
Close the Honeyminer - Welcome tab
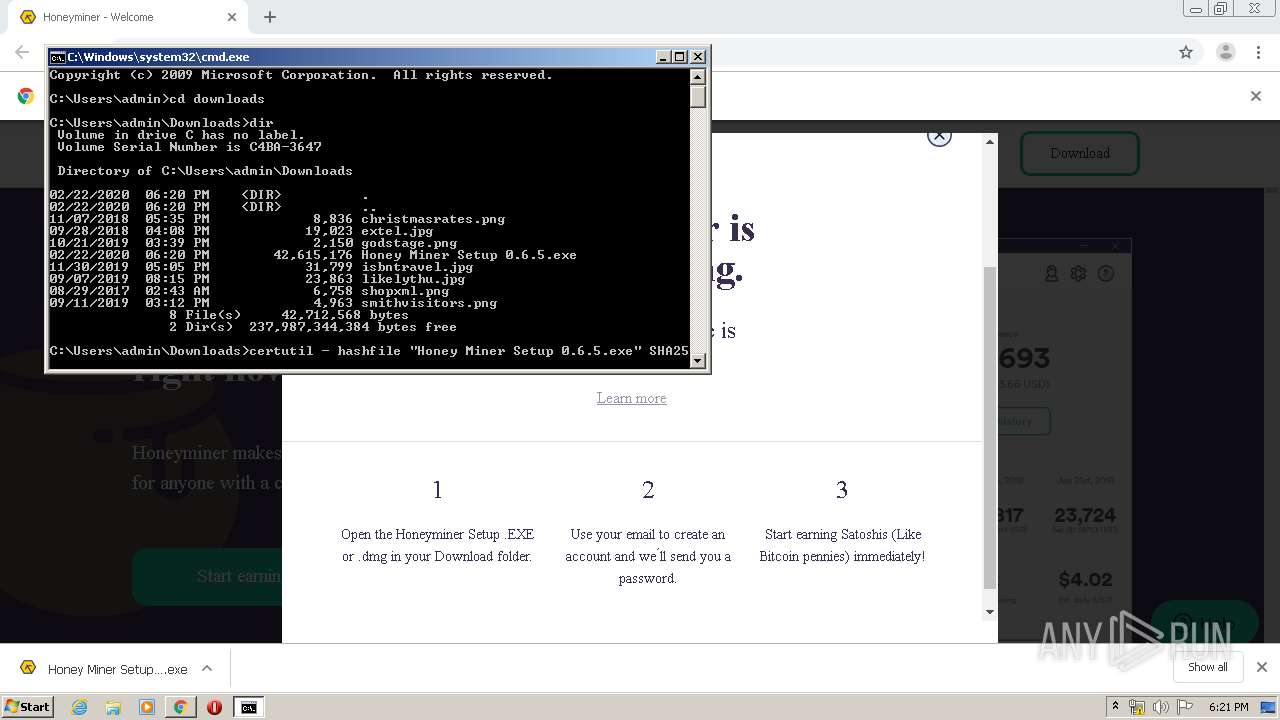[232, 17]
